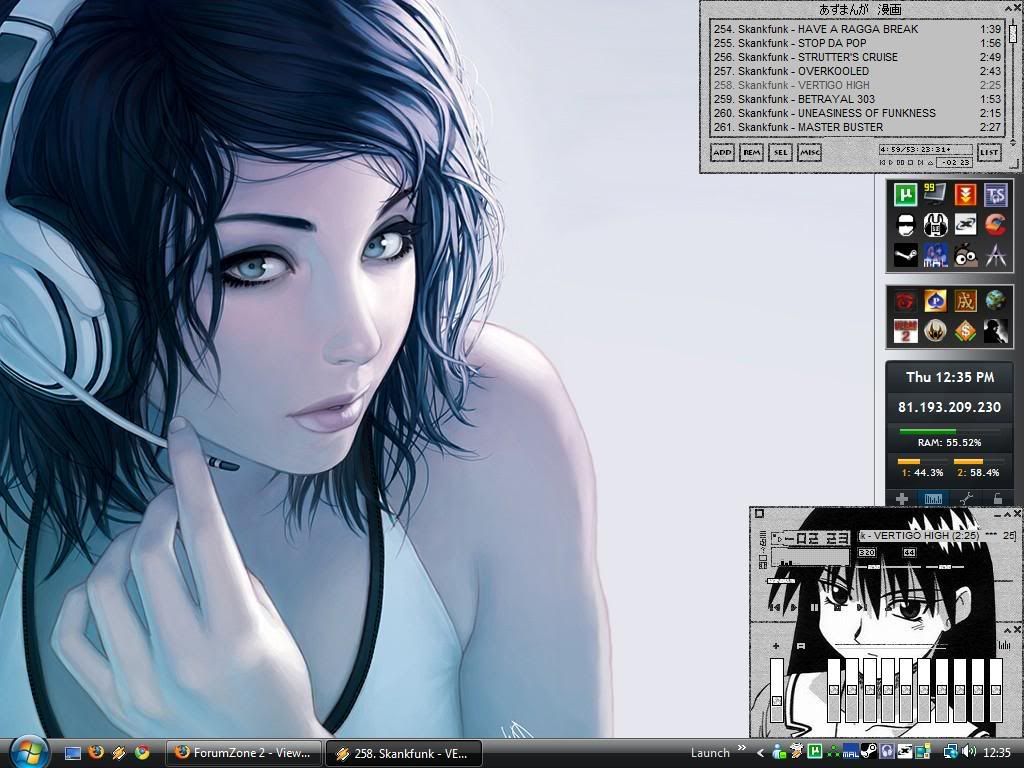Viewport: 1024px width, 768px height.
Task: Open the white helmet face icon
Action: click(x=905, y=225)
